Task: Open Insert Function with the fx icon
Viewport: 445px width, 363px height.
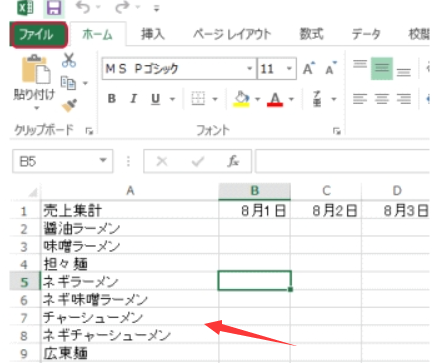Action: click(x=233, y=161)
